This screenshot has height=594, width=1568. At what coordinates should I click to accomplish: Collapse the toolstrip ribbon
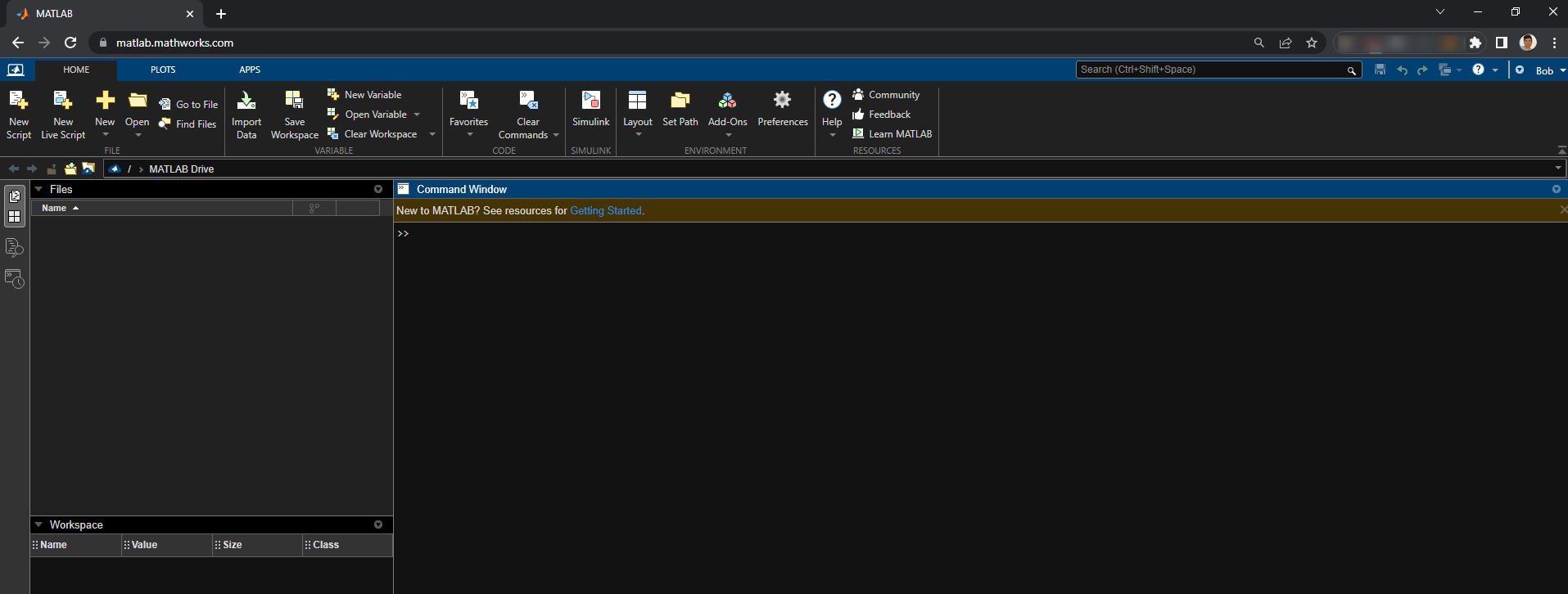click(x=1562, y=151)
